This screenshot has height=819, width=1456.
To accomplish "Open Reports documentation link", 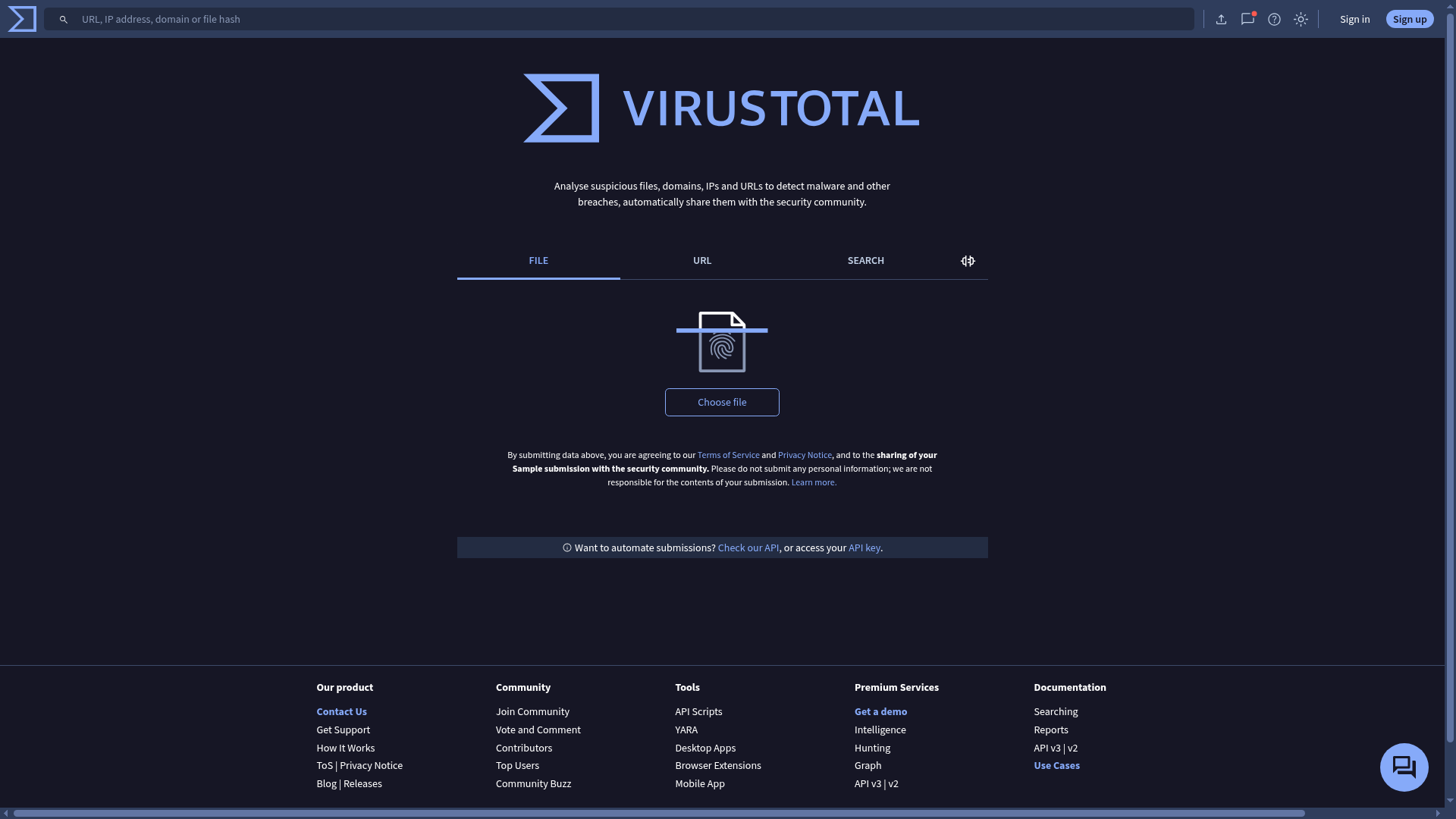I will [1050, 730].
